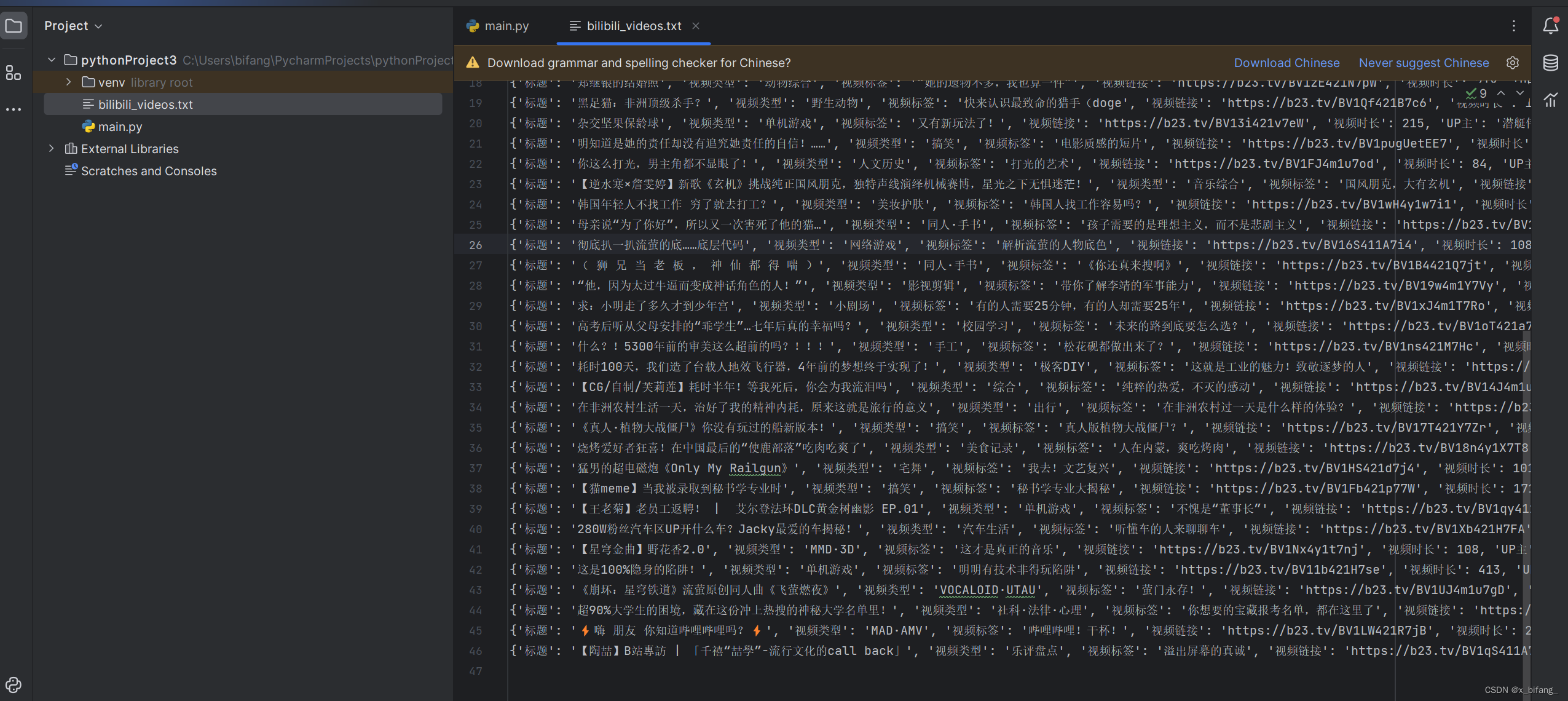
Task: Open editor tabs options three-dot menu
Action: coord(1514,26)
